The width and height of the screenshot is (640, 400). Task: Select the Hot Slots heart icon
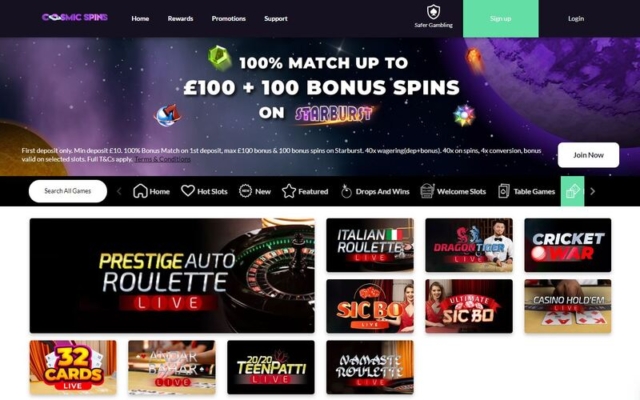click(188, 191)
